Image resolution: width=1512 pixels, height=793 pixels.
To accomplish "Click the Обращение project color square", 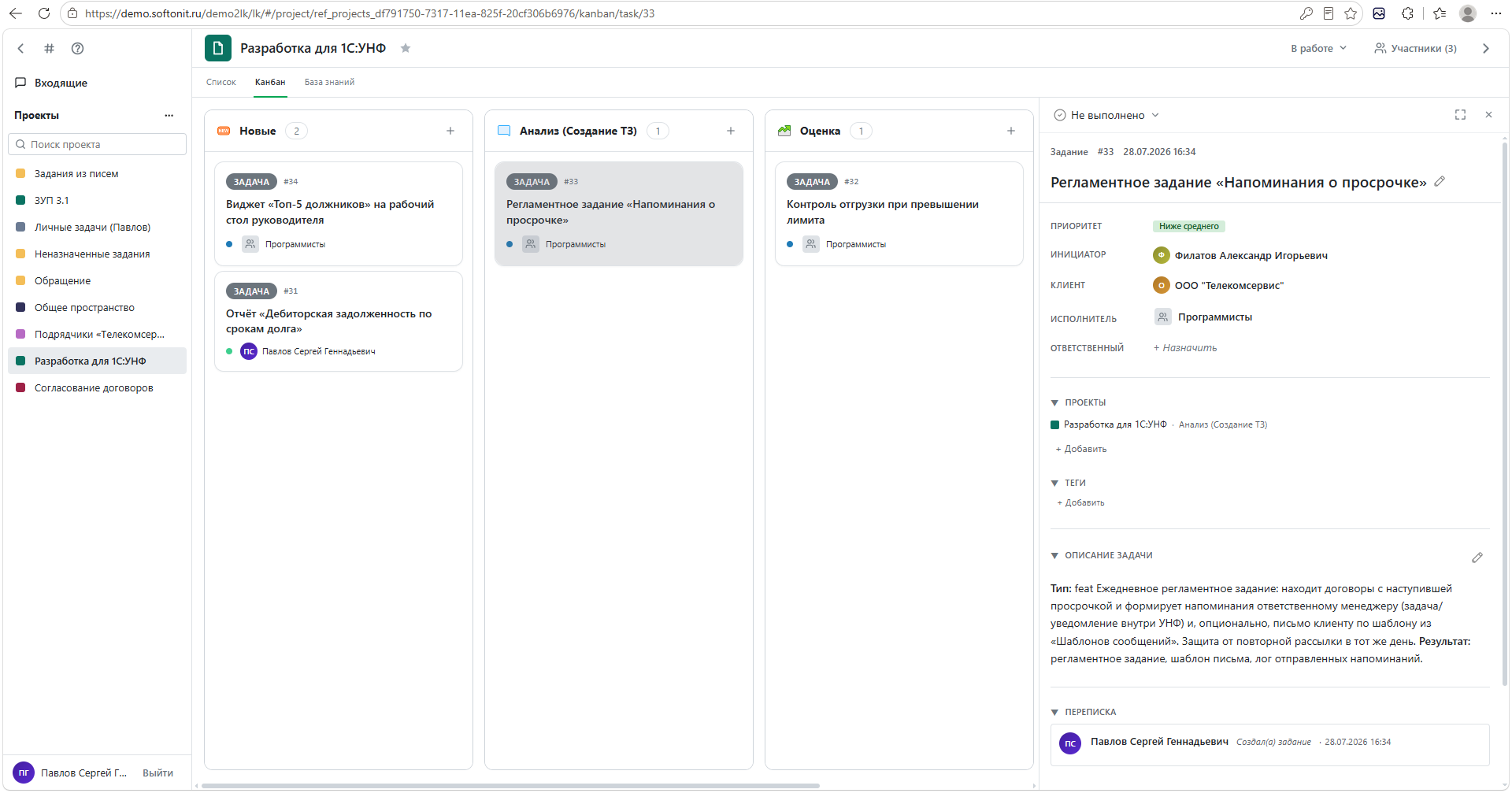I will point(20,280).
